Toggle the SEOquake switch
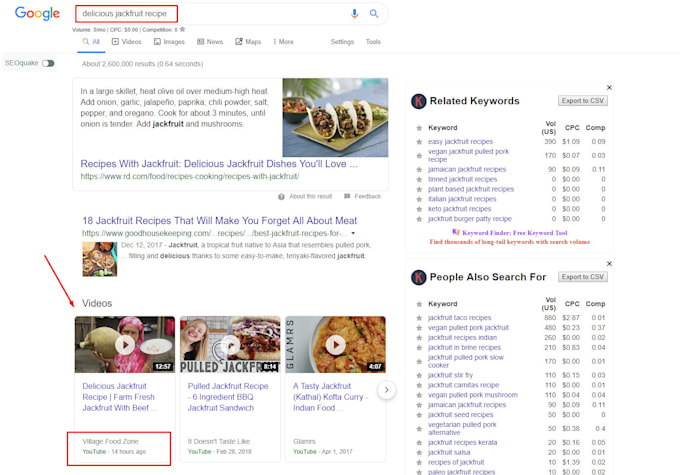 (x=48, y=63)
